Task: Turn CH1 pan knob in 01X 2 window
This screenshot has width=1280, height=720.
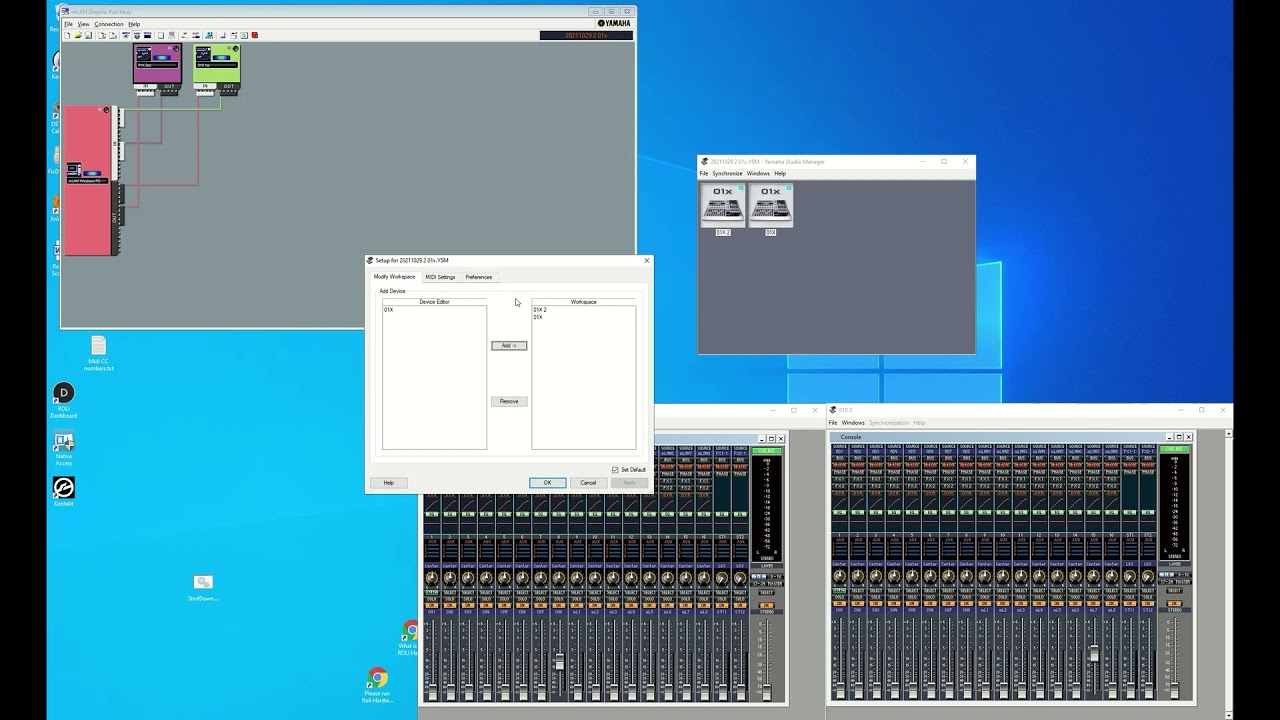Action: (x=840, y=577)
